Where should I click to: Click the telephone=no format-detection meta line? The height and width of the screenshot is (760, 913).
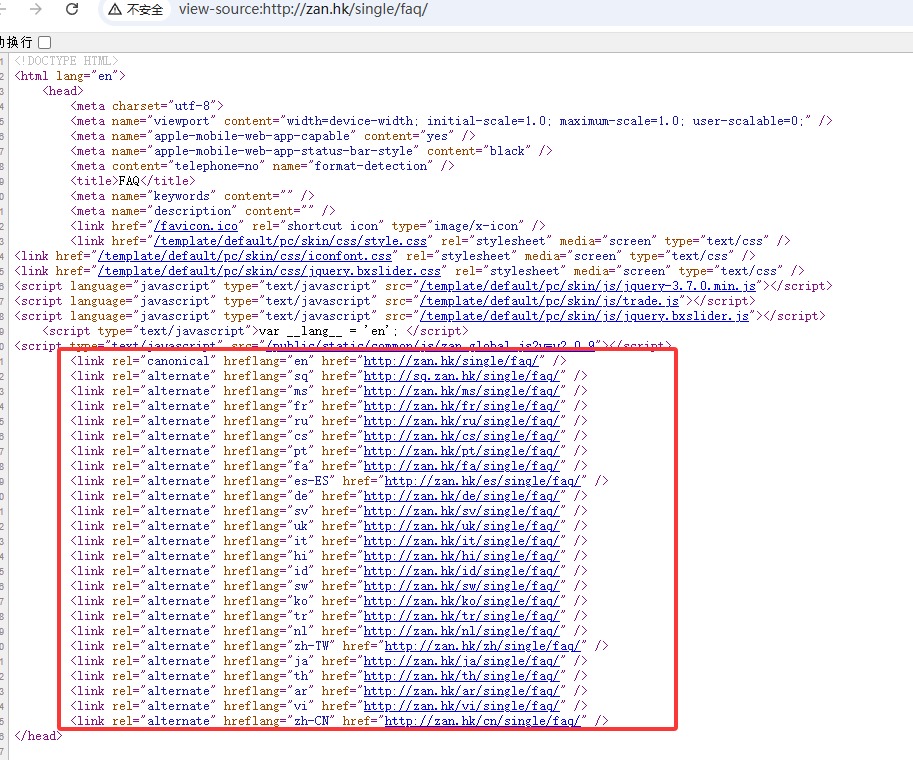[x=262, y=166]
